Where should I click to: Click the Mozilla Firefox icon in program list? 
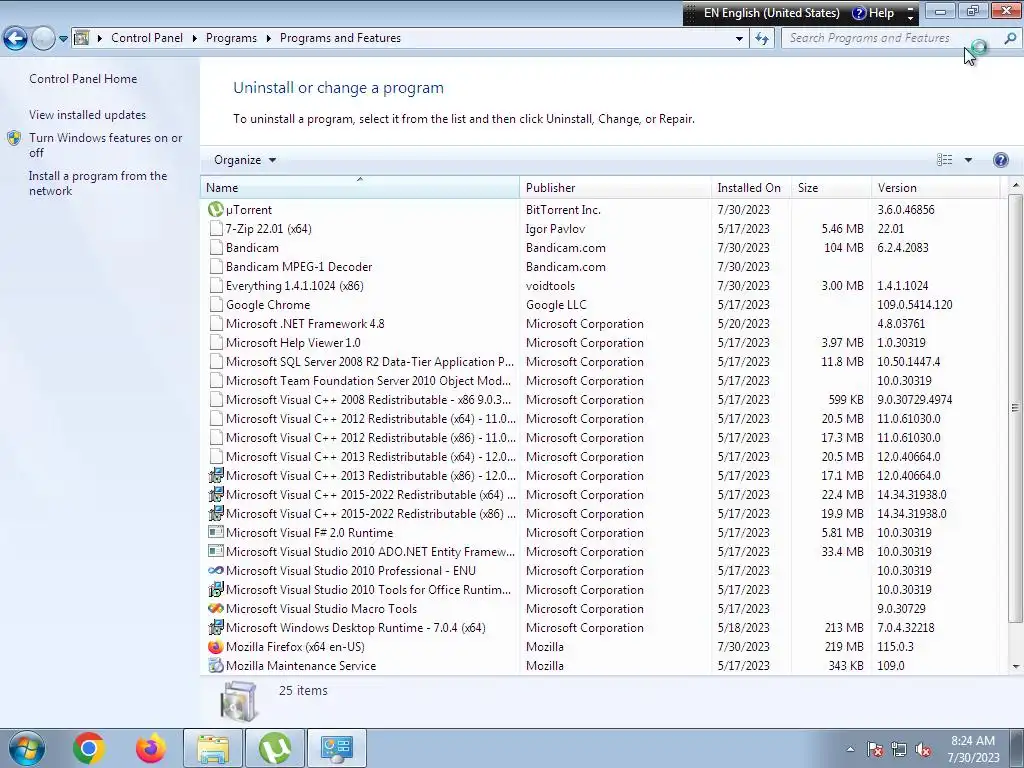pos(216,647)
